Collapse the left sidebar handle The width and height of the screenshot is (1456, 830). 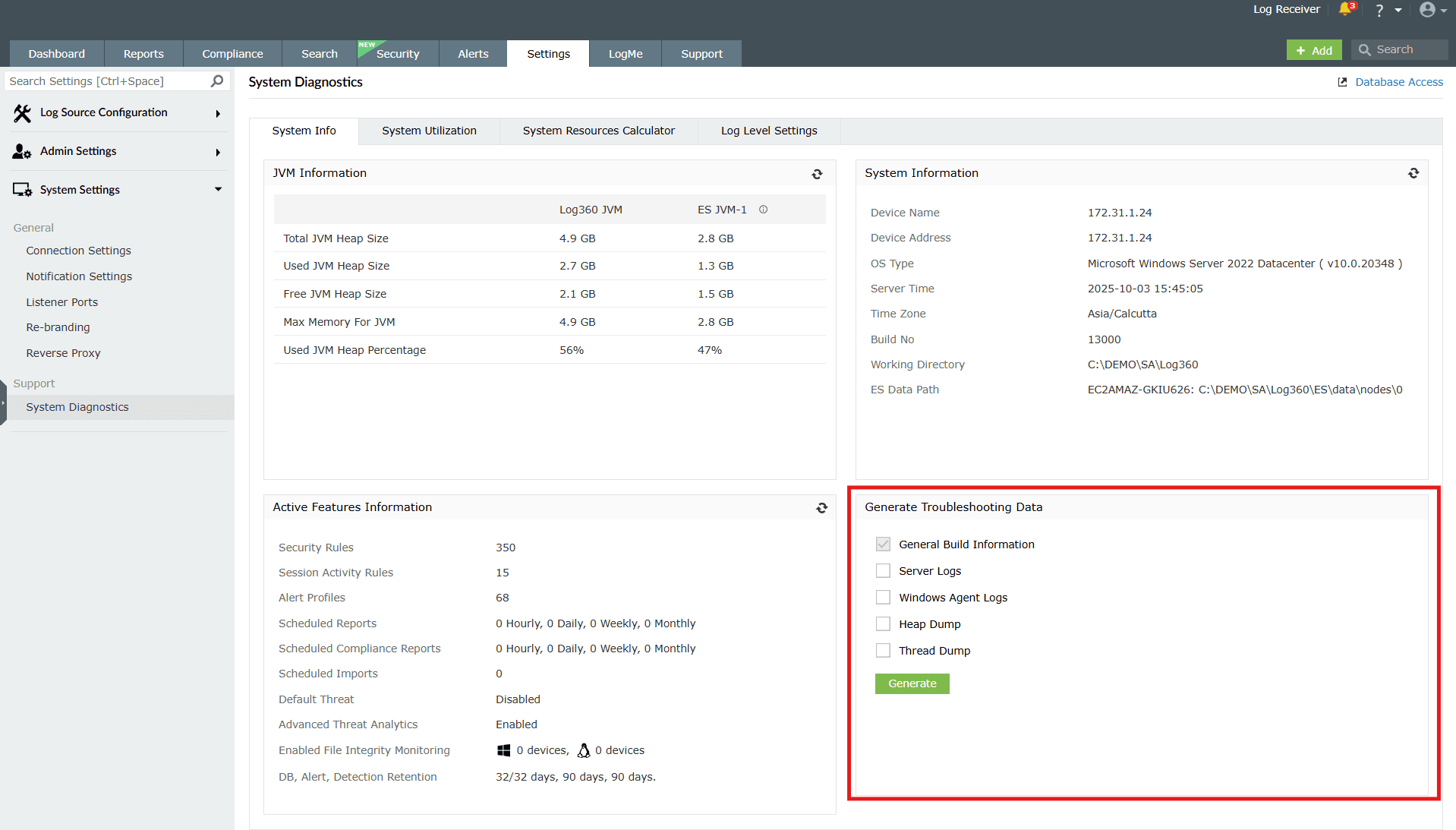pos(3,402)
